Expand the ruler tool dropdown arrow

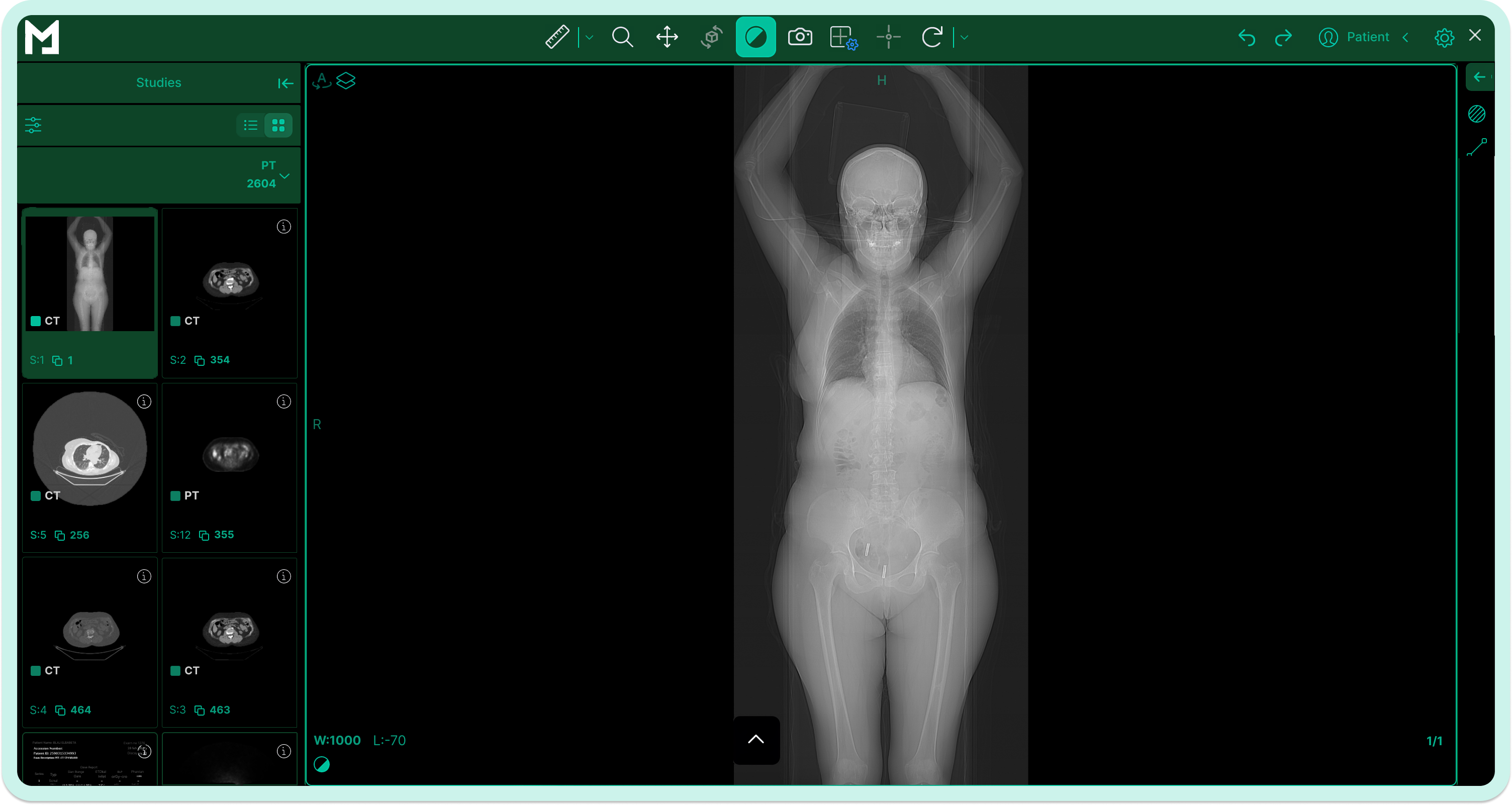(589, 38)
